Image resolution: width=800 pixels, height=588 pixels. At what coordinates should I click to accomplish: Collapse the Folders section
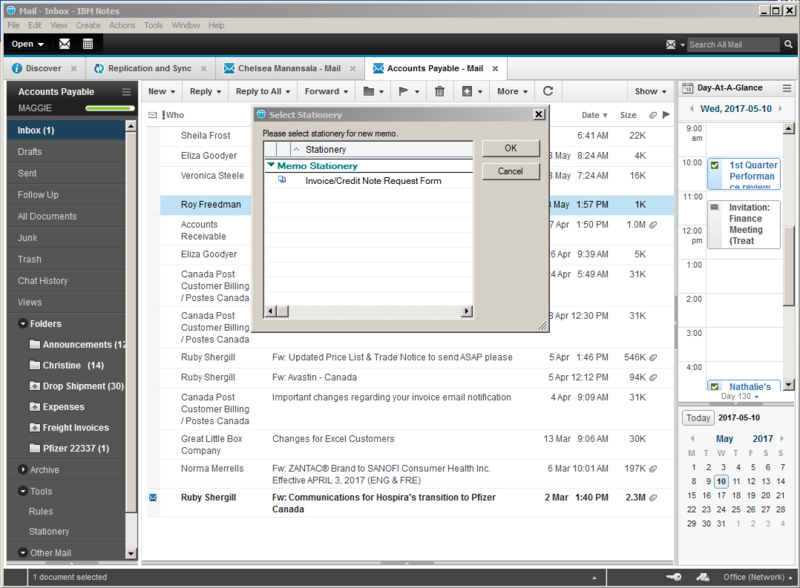pyautogui.click(x=22, y=324)
